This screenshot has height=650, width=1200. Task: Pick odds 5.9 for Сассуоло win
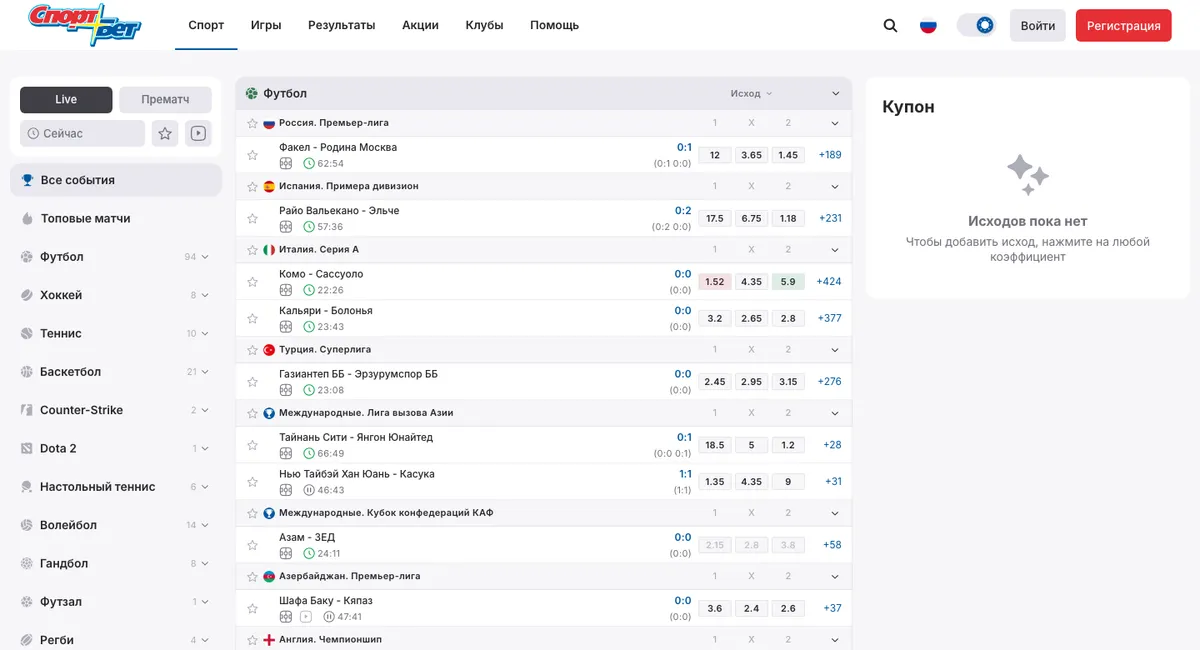(788, 282)
